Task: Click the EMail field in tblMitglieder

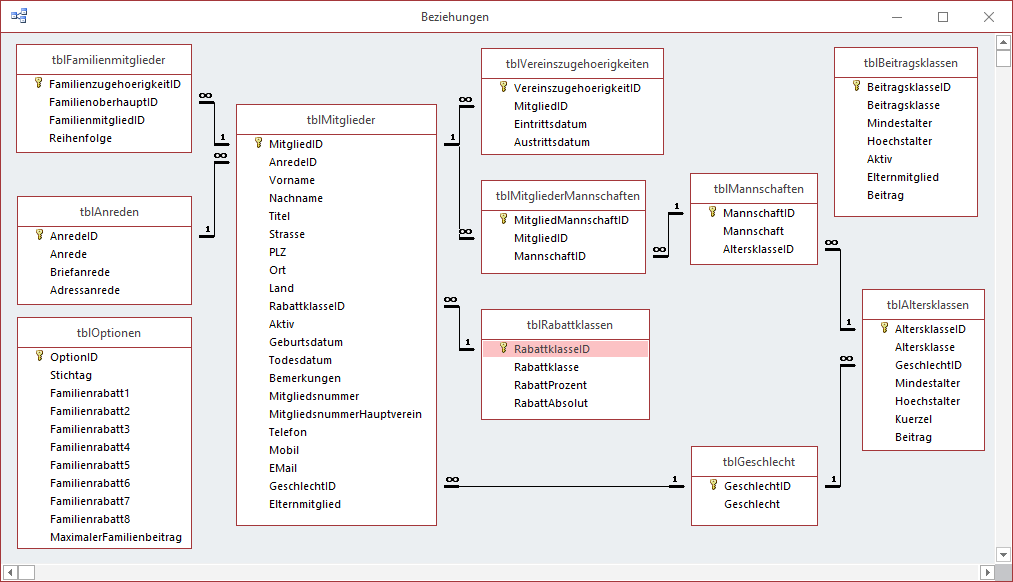Action: pyautogui.click(x=283, y=468)
